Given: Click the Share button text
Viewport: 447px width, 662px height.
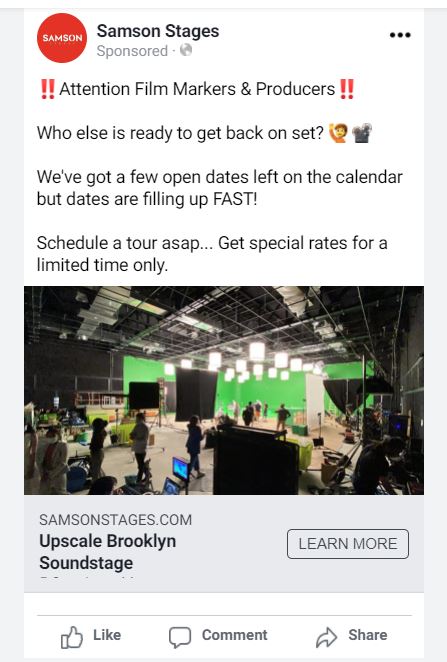Looking at the screenshot, I should (368, 635).
